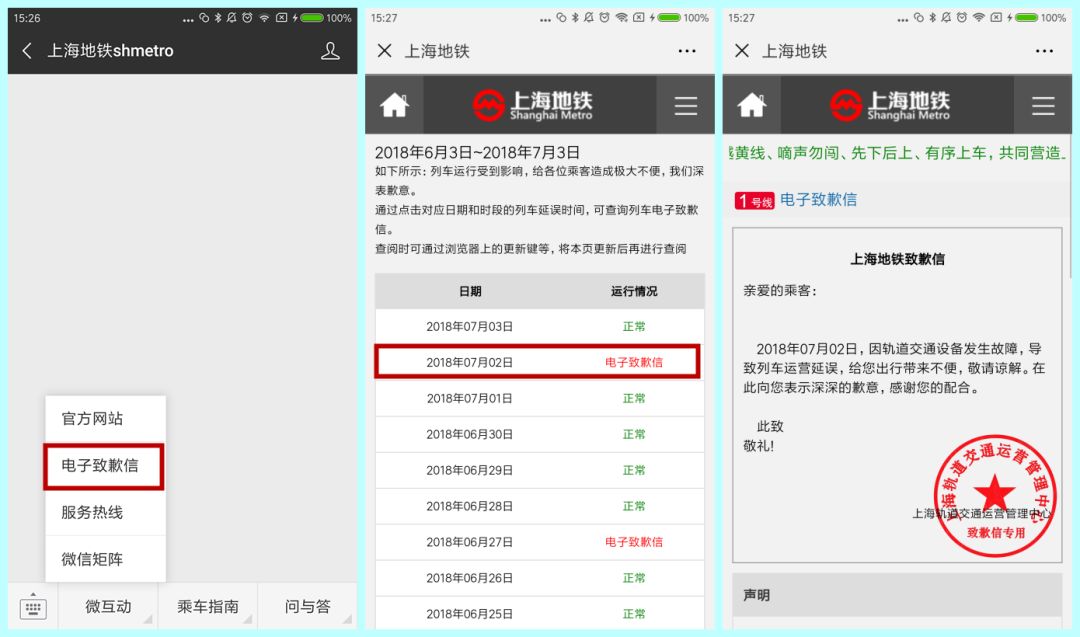
Task: Tap the 15:26 clock in the chat screen status bar
Action: click(27, 18)
